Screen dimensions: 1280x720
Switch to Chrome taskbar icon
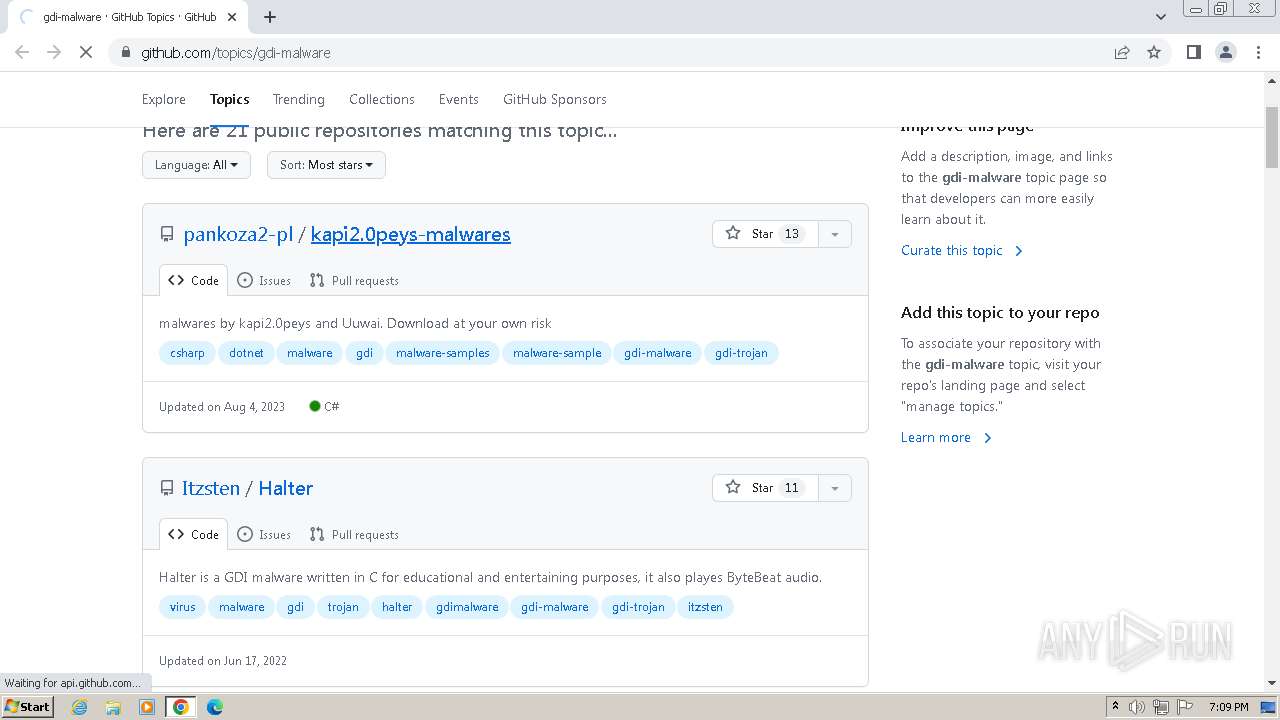click(x=181, y=707)
